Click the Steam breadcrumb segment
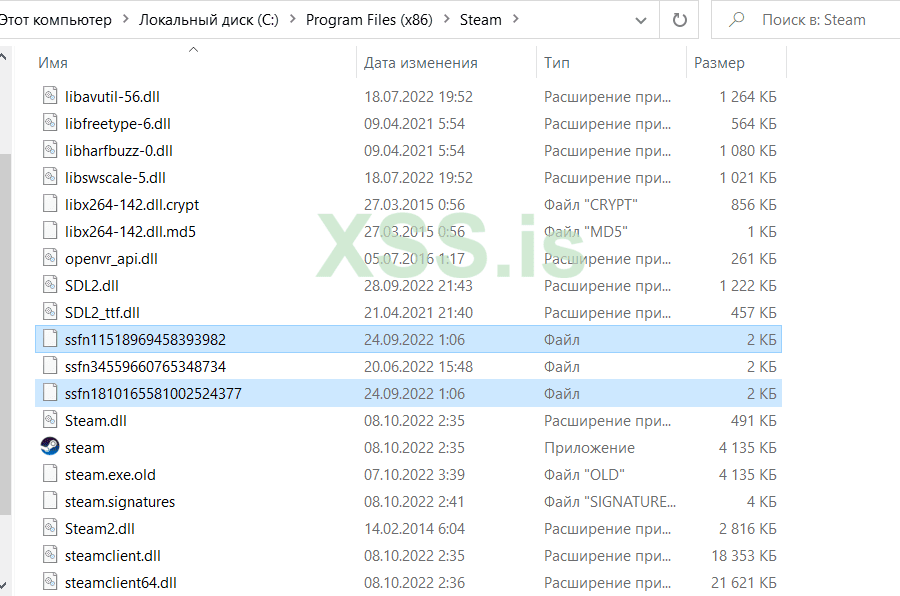Image resolution: width=900 pixels, height=596 pixels. (x=480, y=20)
